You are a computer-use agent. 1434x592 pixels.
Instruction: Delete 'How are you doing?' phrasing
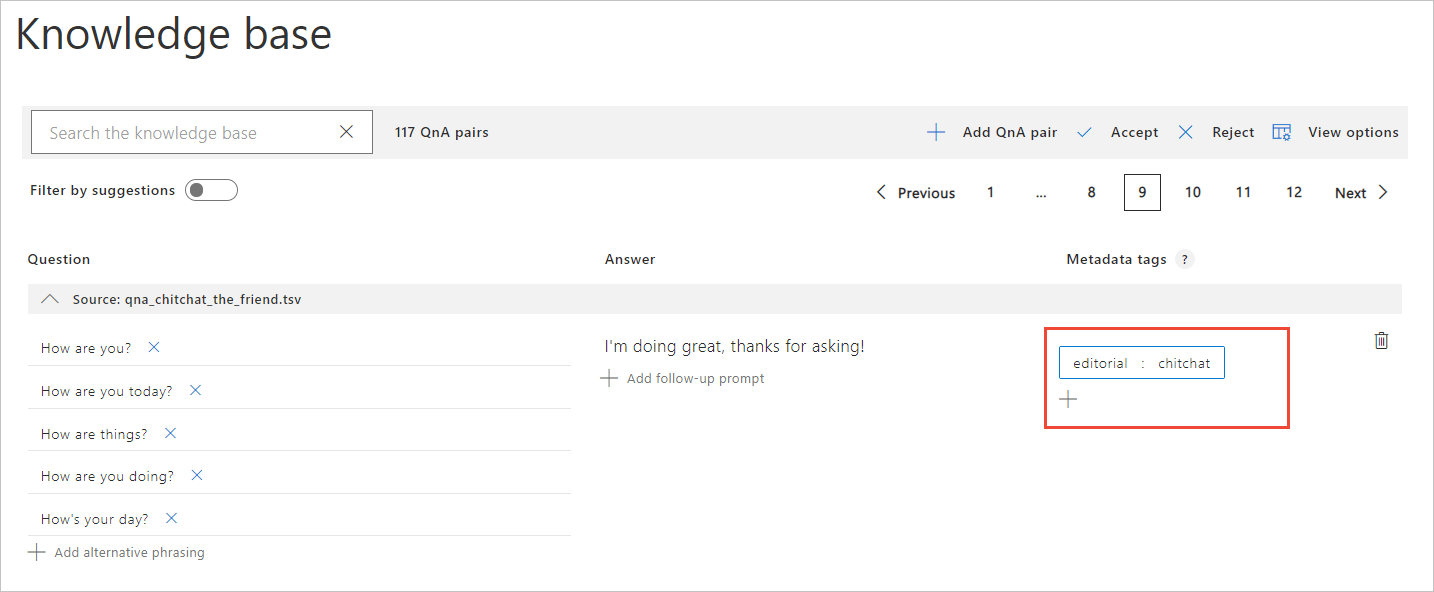click(197, 475)
